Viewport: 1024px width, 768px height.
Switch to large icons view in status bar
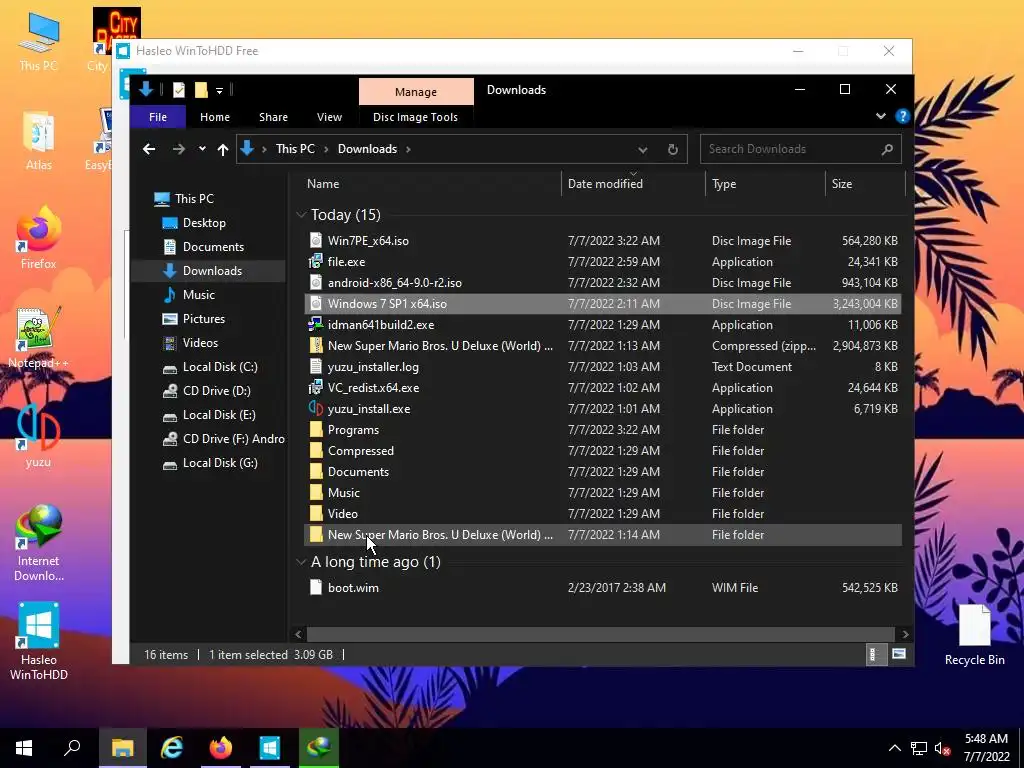click(x=899, y=654)
